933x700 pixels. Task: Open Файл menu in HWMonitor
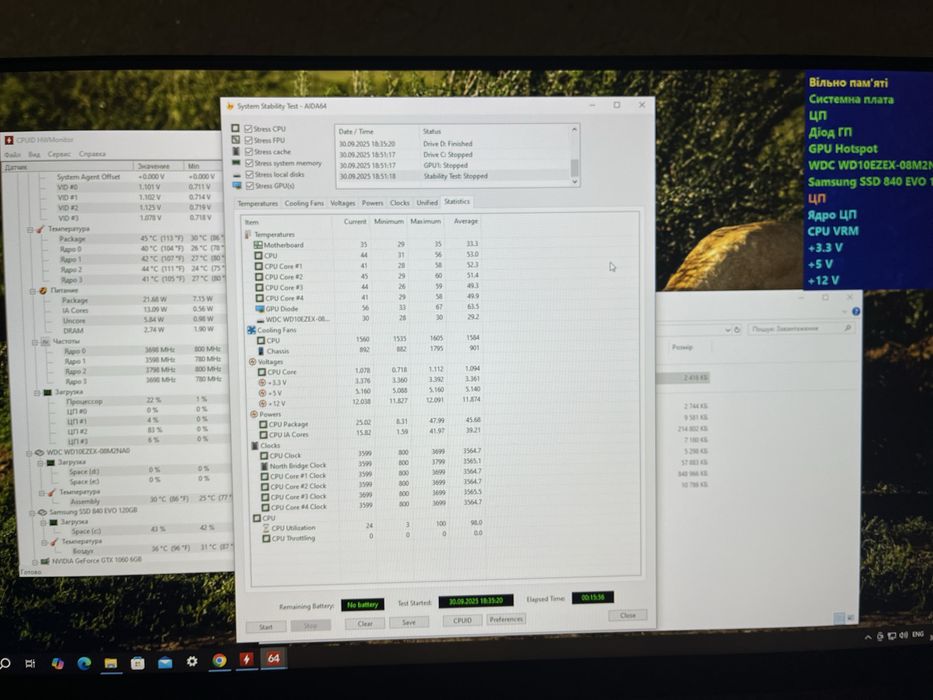(12, 155)
